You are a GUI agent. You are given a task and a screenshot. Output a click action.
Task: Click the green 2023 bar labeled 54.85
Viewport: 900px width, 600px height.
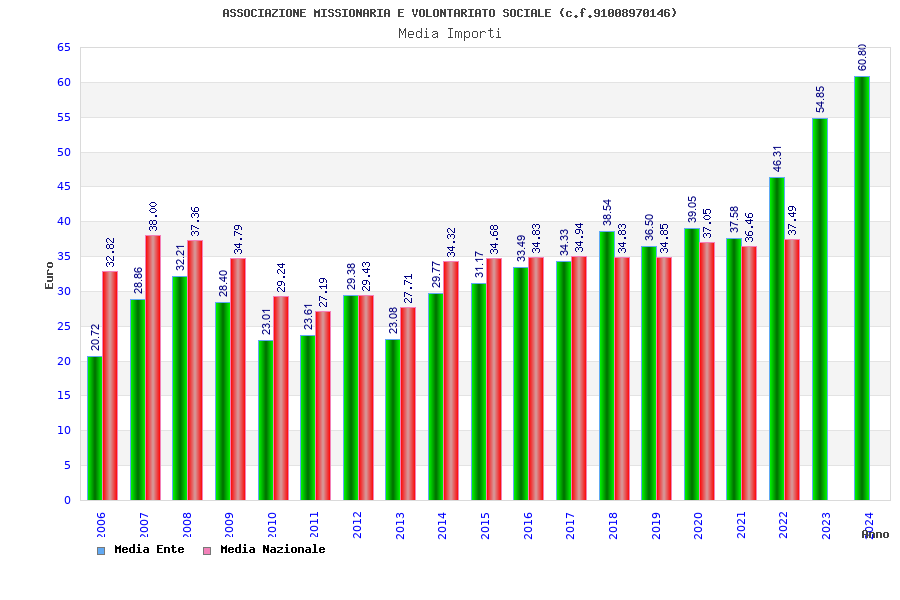(x=820, y=309)
